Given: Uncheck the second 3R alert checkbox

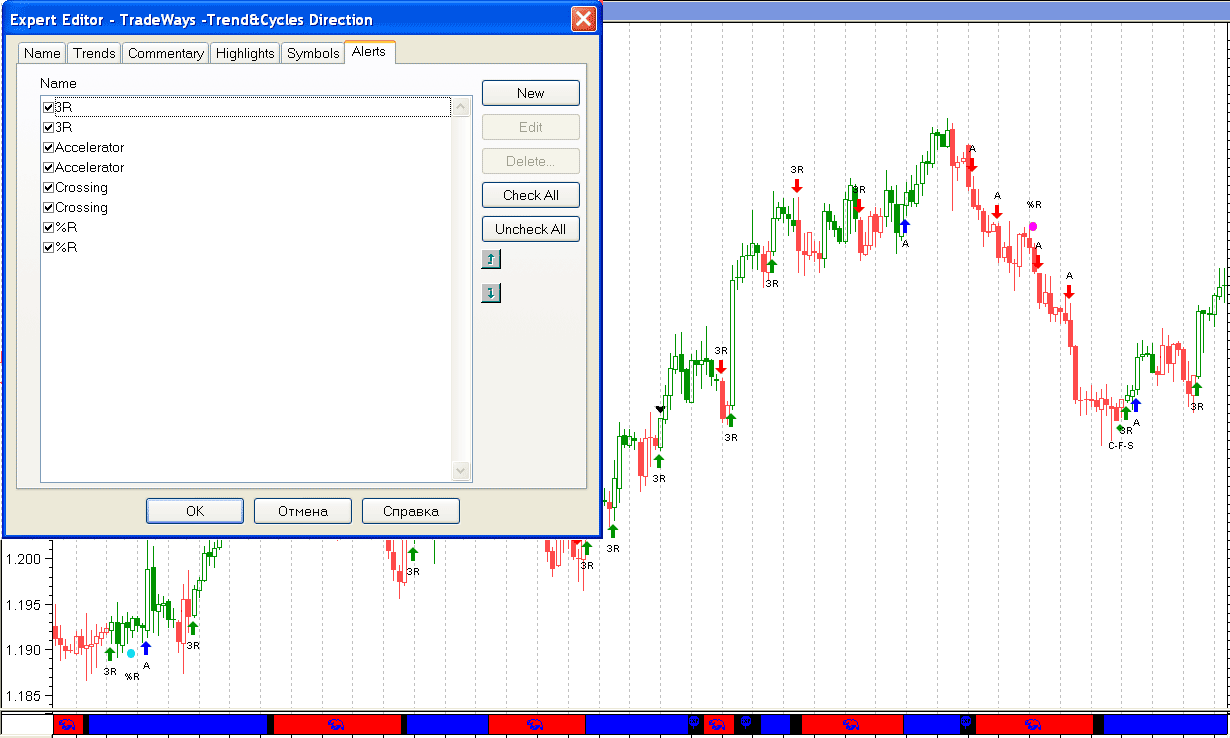Looking at the screenshot, I should [48, 127].
